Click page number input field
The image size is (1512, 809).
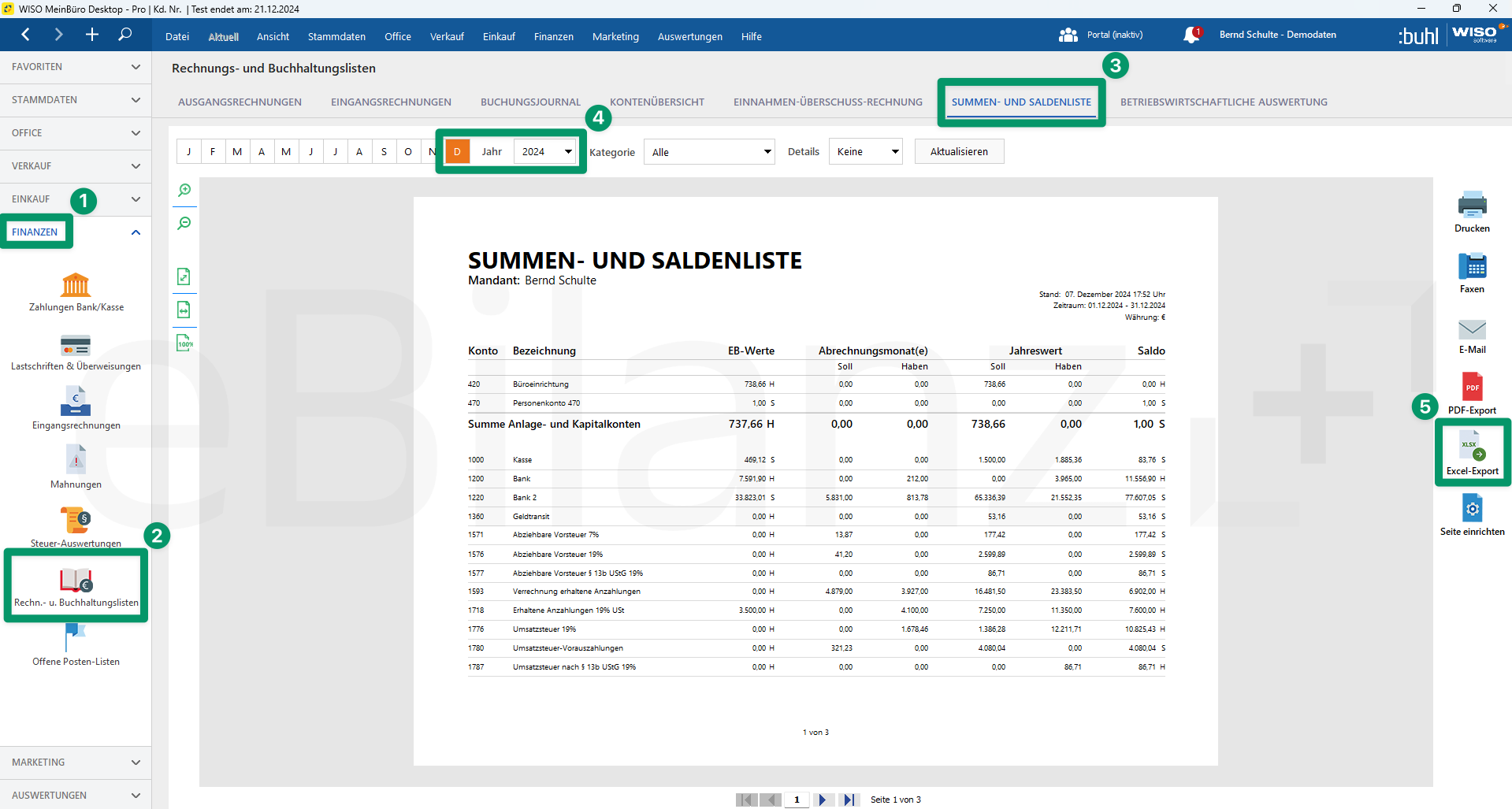[797, 800]
